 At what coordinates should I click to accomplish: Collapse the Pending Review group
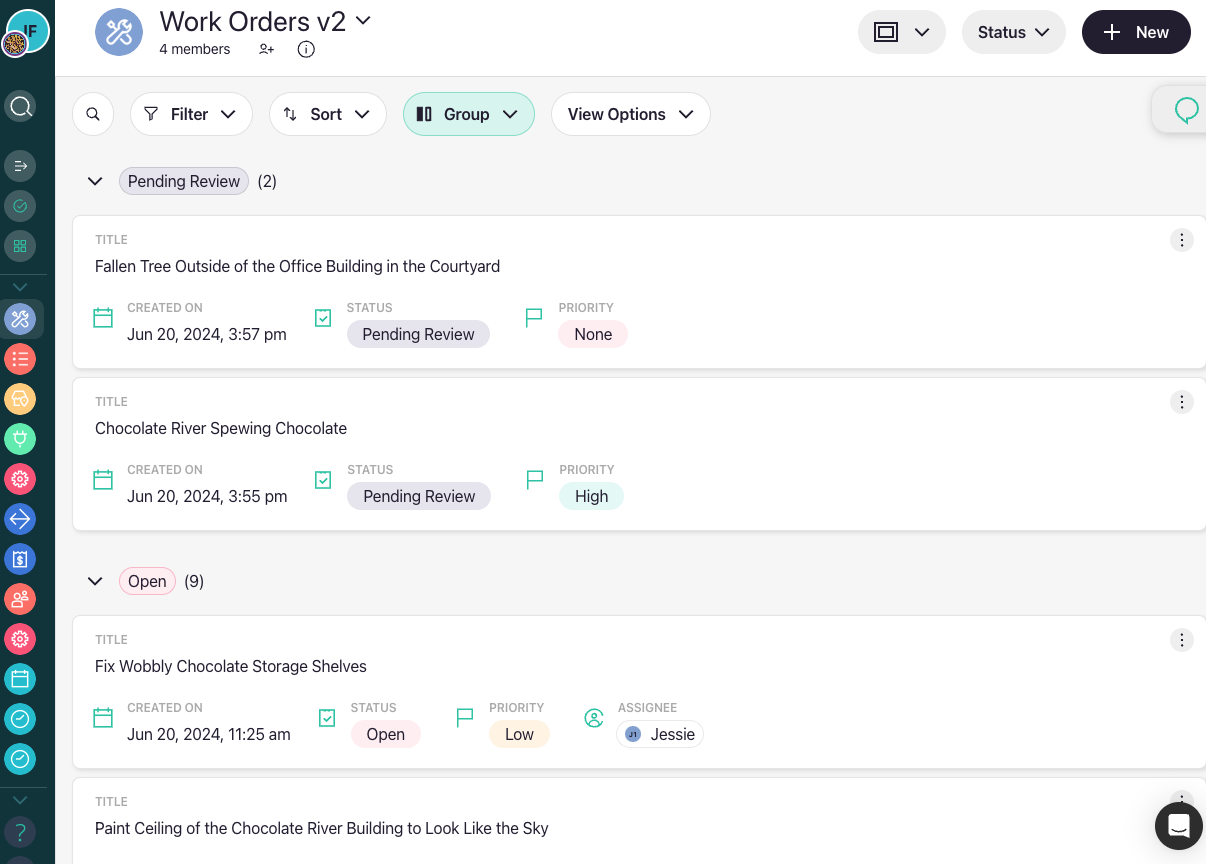[x=95, y=181]
